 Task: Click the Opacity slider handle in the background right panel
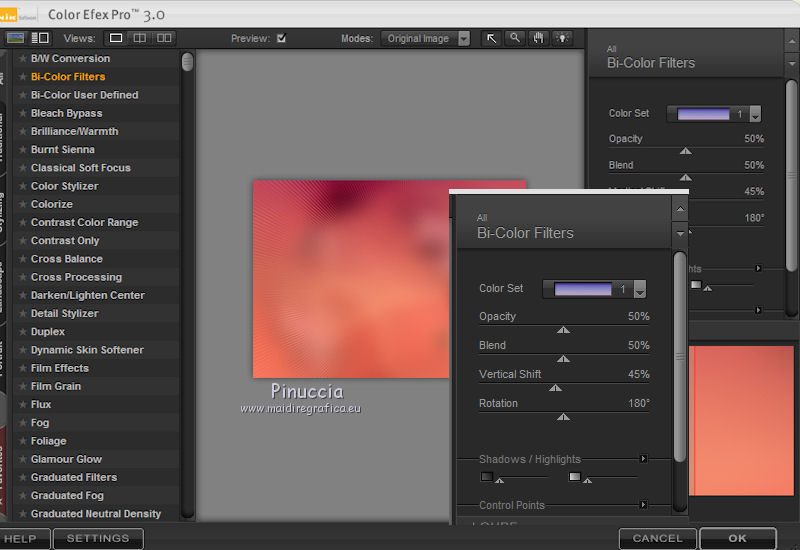click(x=686, y=151)
